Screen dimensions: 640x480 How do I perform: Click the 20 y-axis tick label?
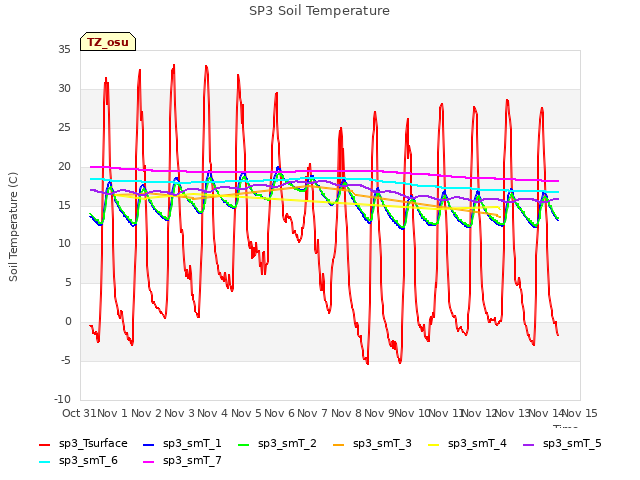point(64,167)
